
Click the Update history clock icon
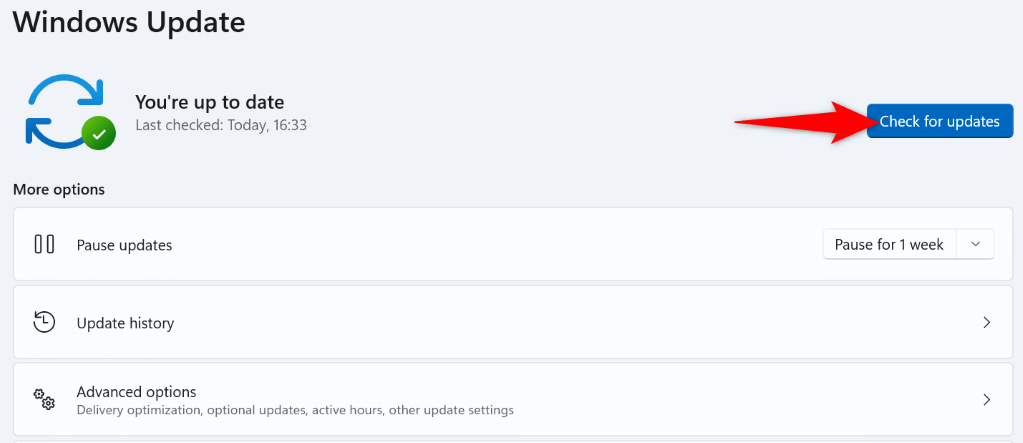tap(44, 322)
